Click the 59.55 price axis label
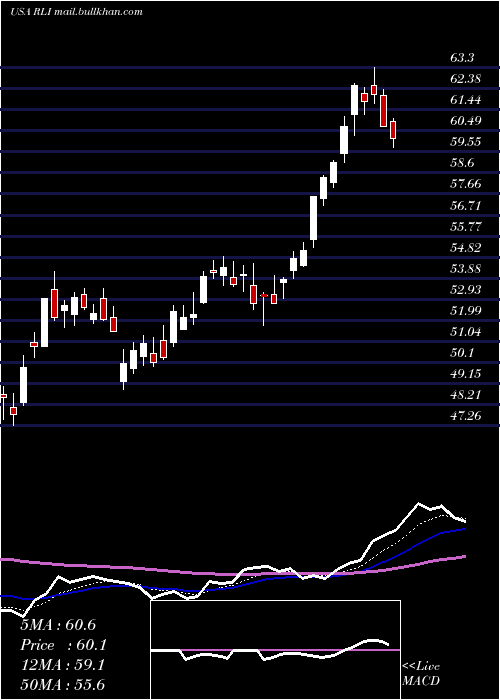 [x=466, y=142]
